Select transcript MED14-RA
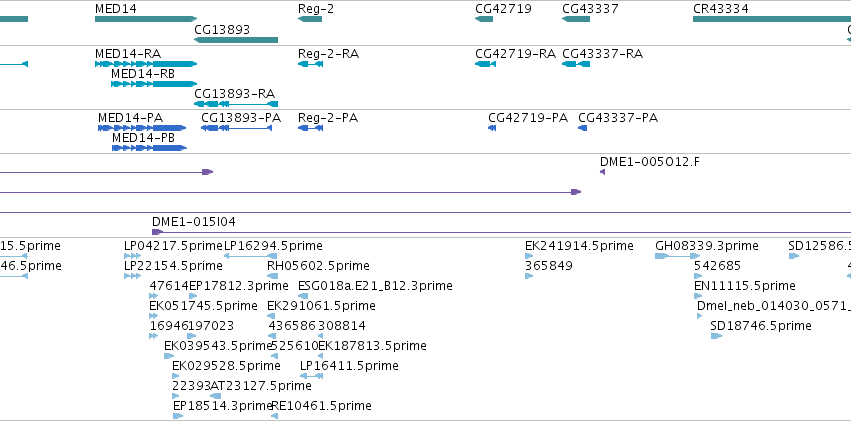851x421 pixels. [x=145, y=64]
